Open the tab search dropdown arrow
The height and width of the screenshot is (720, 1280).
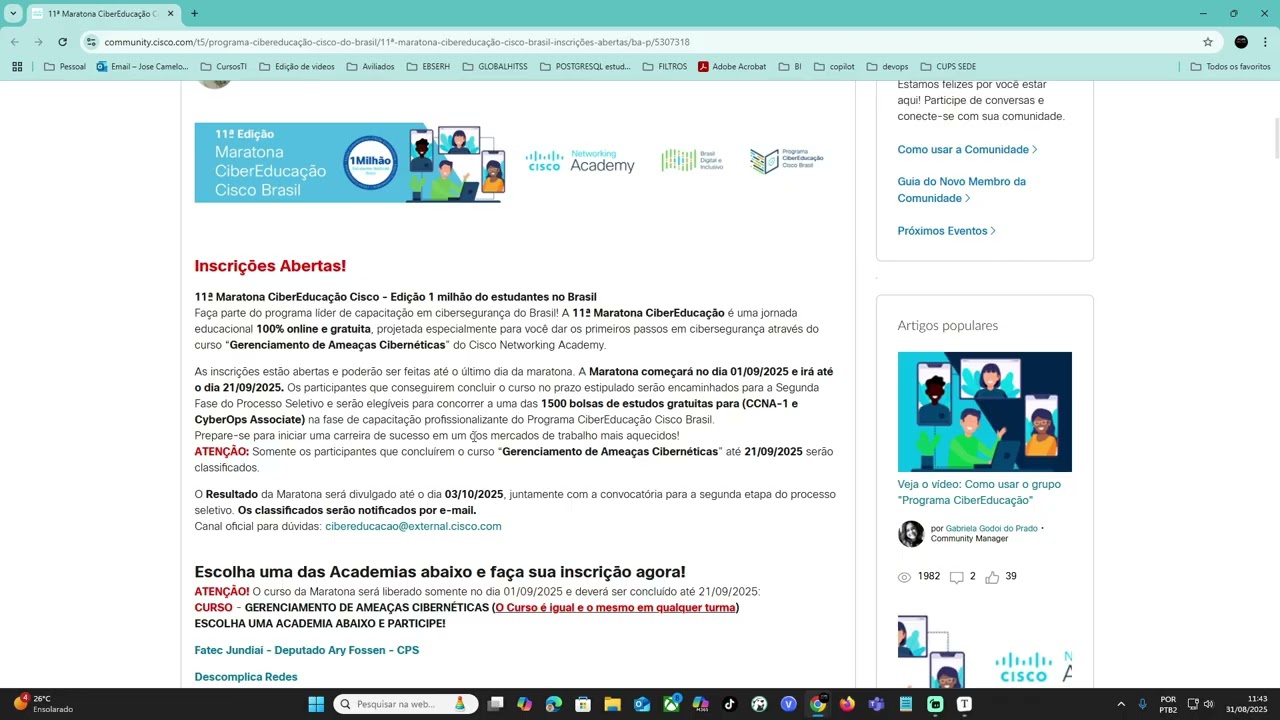pos(13,14)
